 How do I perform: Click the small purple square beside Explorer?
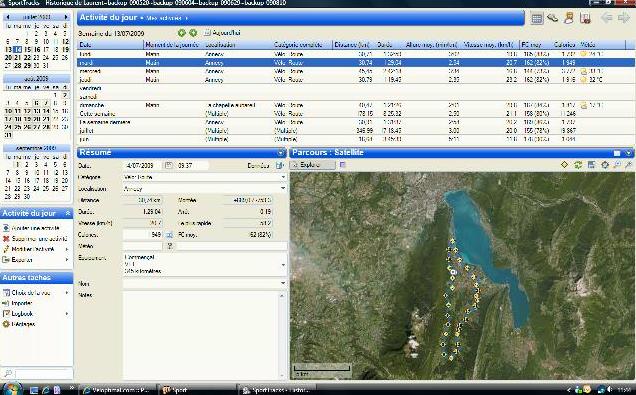[342, 165]
